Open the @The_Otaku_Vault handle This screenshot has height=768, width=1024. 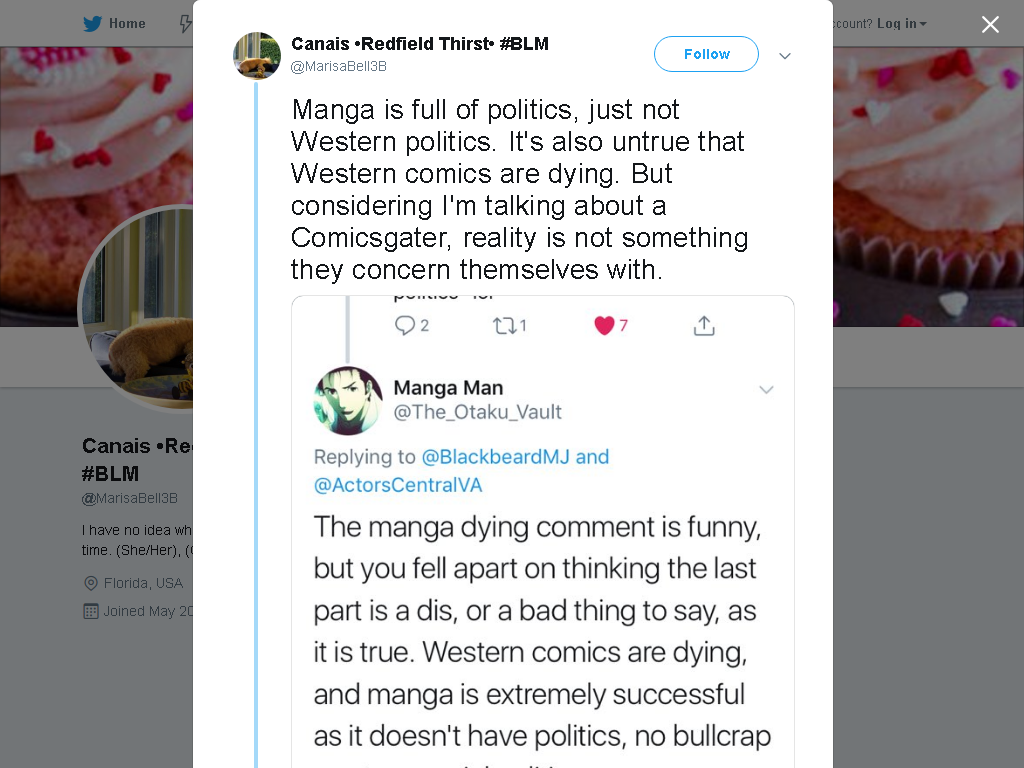coord(477,412)
